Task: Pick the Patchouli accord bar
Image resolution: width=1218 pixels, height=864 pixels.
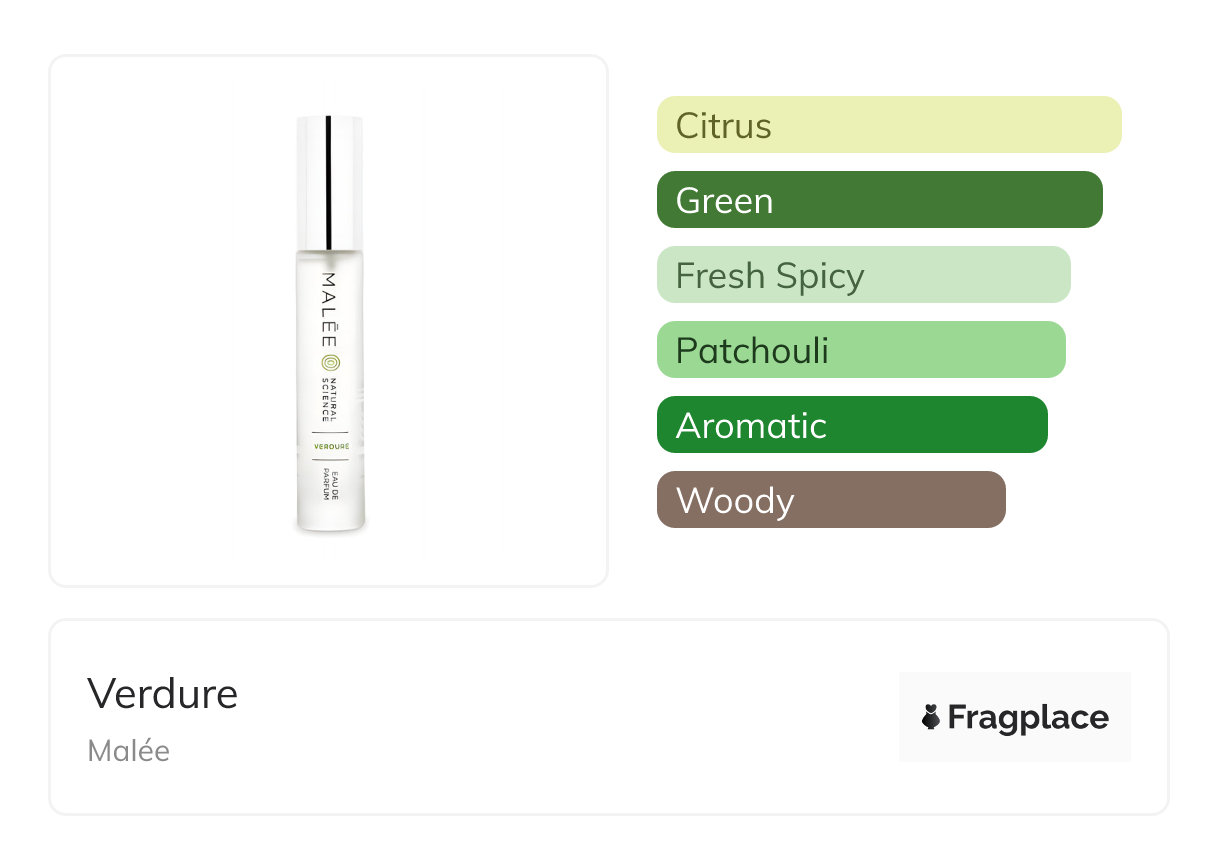Action: point(861,350)
